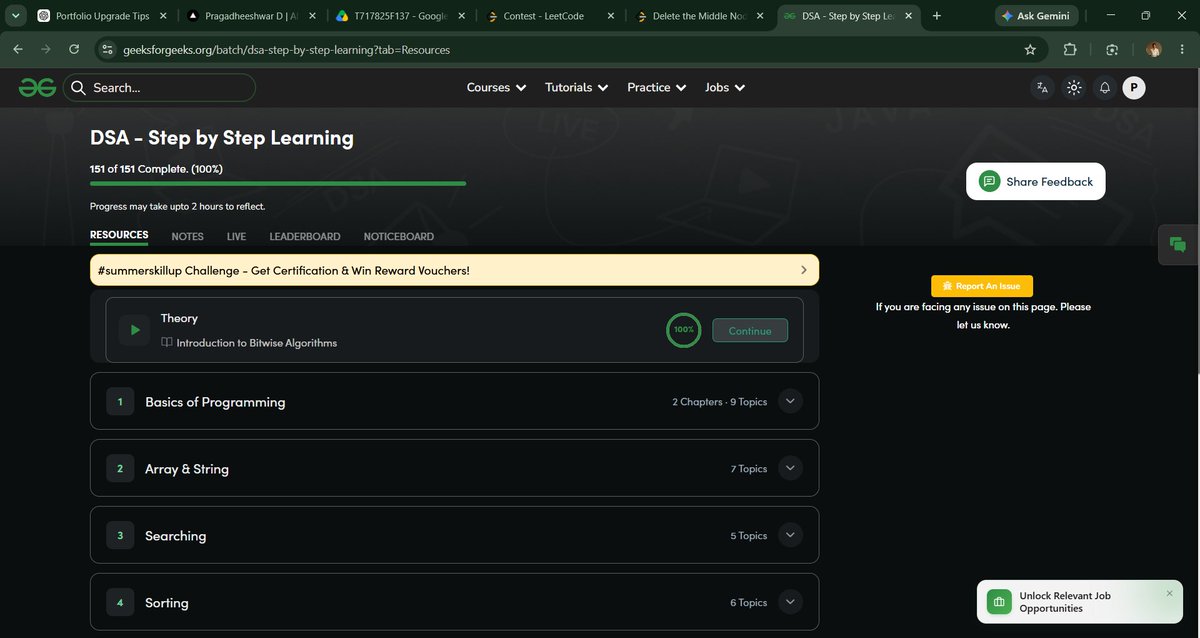Open the Practice dropdown menu
1200x638 pixels.
[x=657, y=88]
